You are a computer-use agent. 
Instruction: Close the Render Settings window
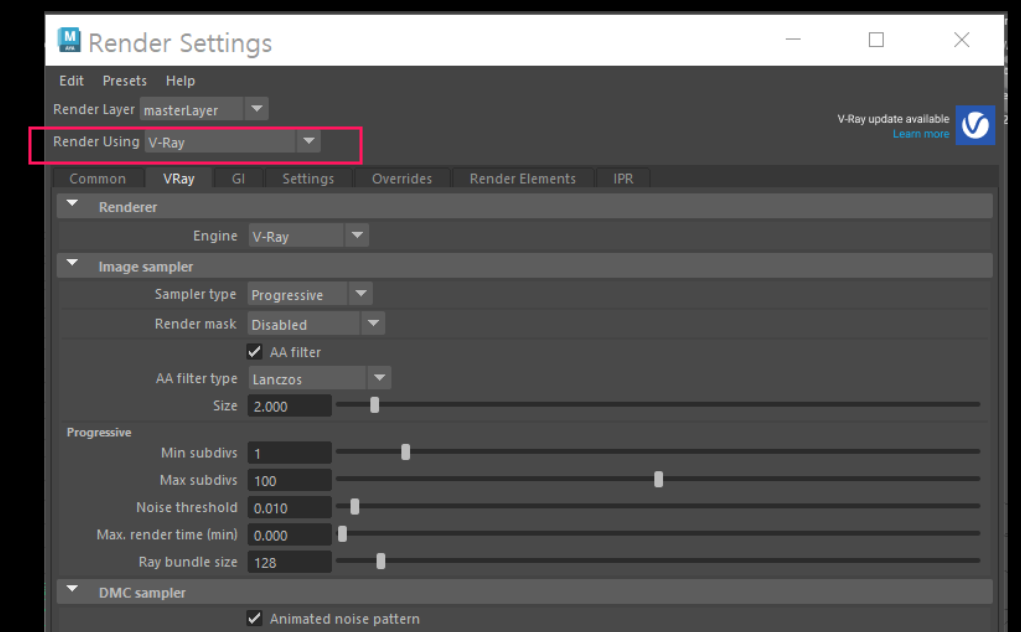click(x=962, y=40)
